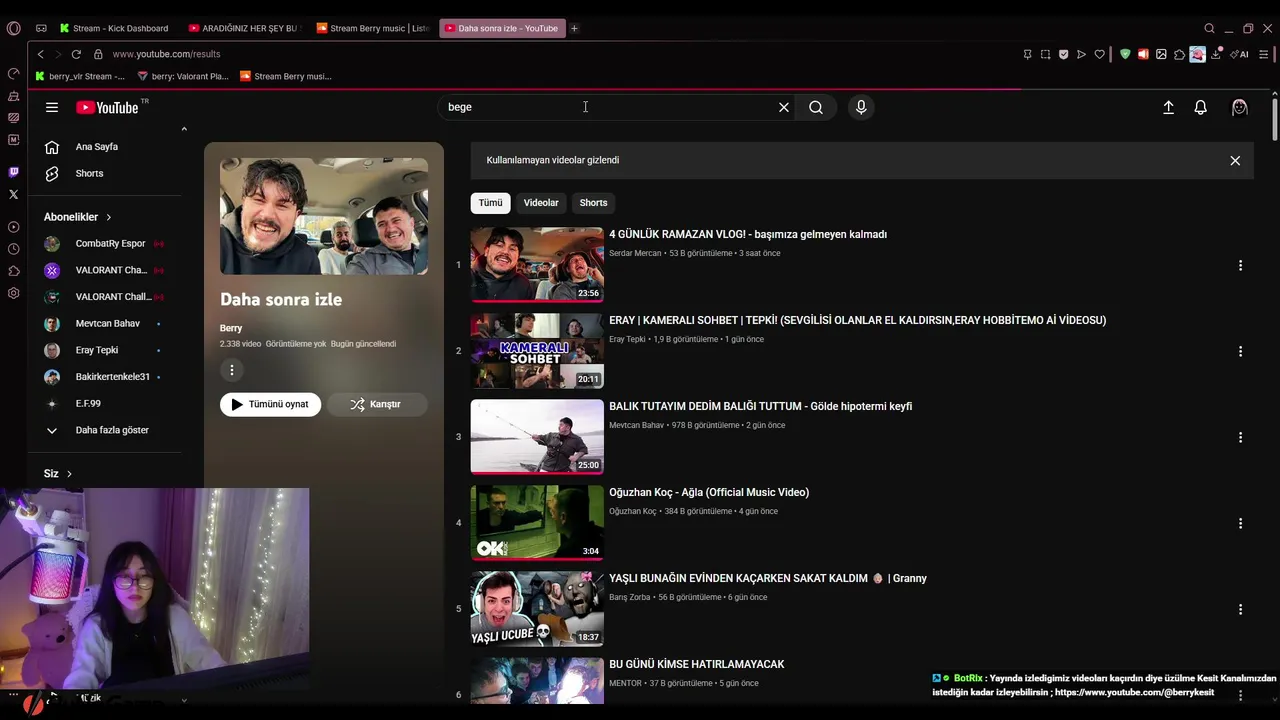Go back to the previous page
Image resolution: width=1280 pixels, height=720 pixels.
tap(40, 54)
